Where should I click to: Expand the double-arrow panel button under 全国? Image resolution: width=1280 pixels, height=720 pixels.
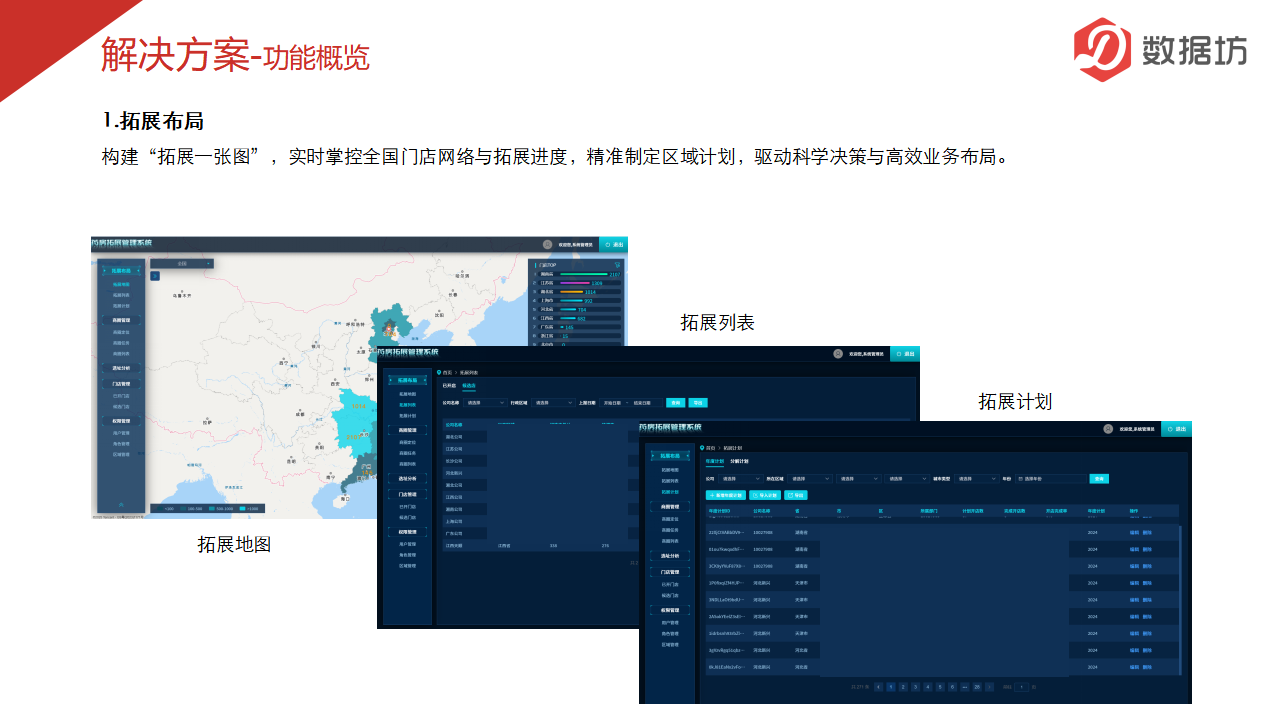[x=155, y=276]
